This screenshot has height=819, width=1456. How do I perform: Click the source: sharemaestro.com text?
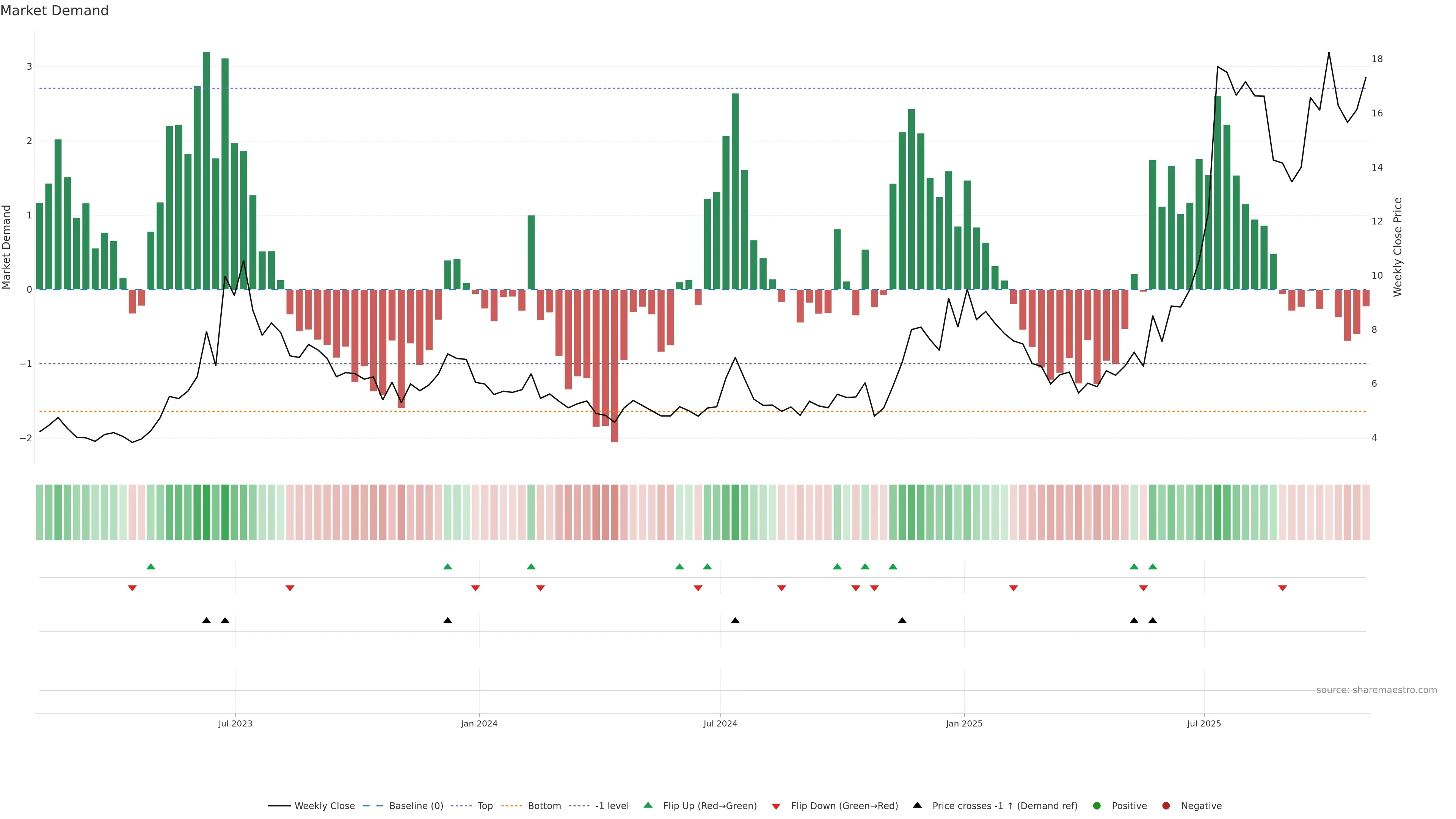pyautogui.click(x=1376, y=690)
